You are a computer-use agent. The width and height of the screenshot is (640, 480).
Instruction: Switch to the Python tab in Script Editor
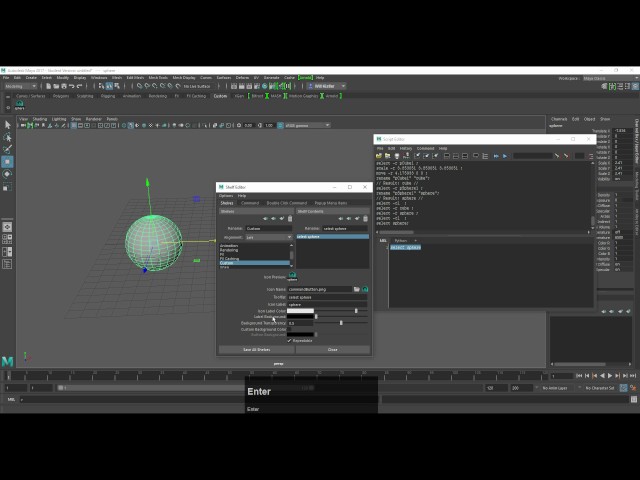point(400,240)
